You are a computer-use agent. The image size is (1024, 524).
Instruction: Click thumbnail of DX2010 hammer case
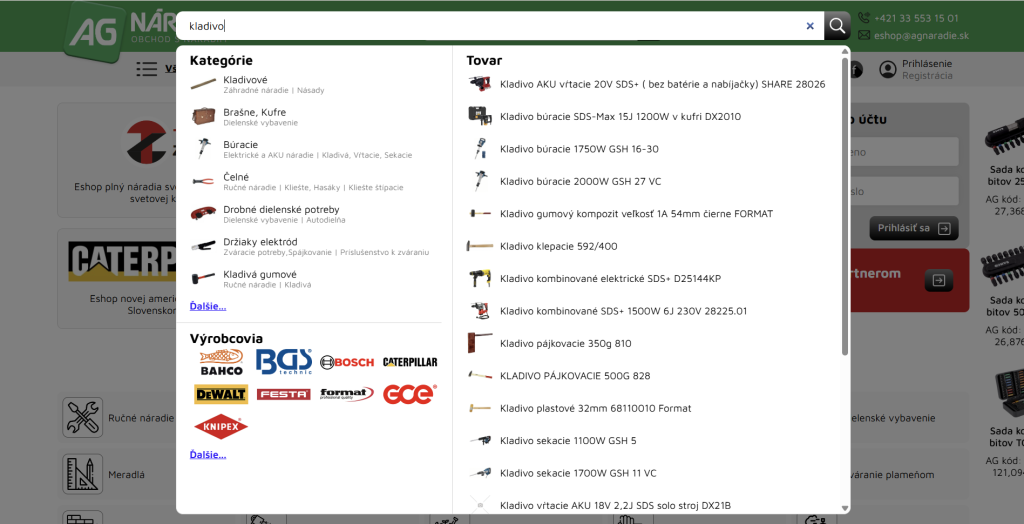pyautogui.click(x=480, y=116)
